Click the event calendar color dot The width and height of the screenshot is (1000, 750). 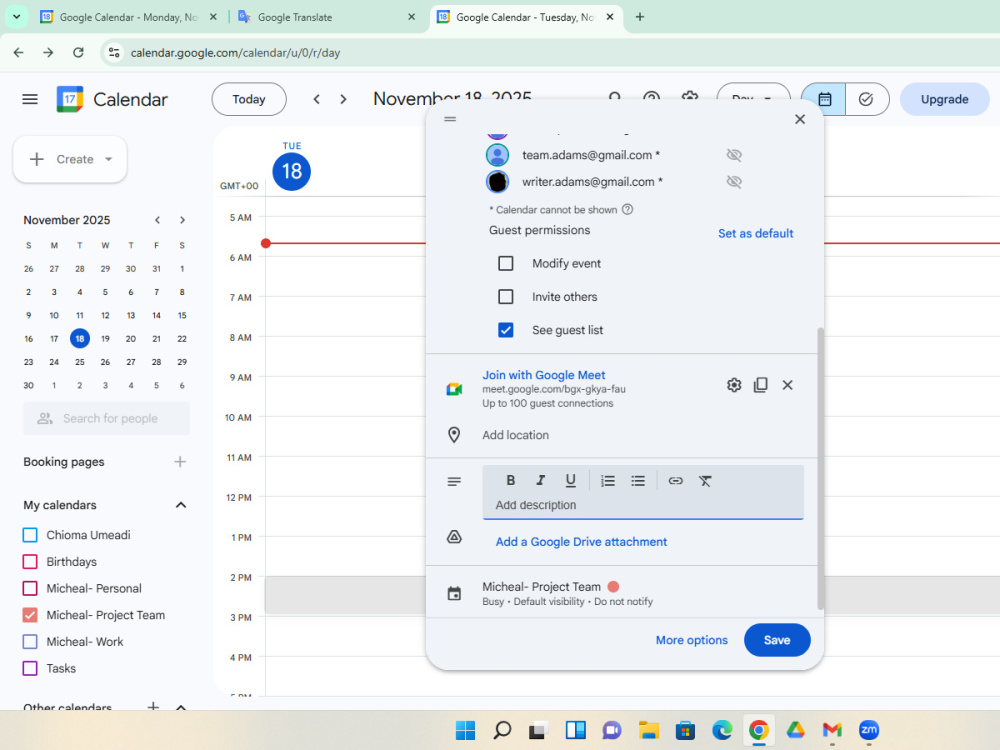[x=614, y=587]
